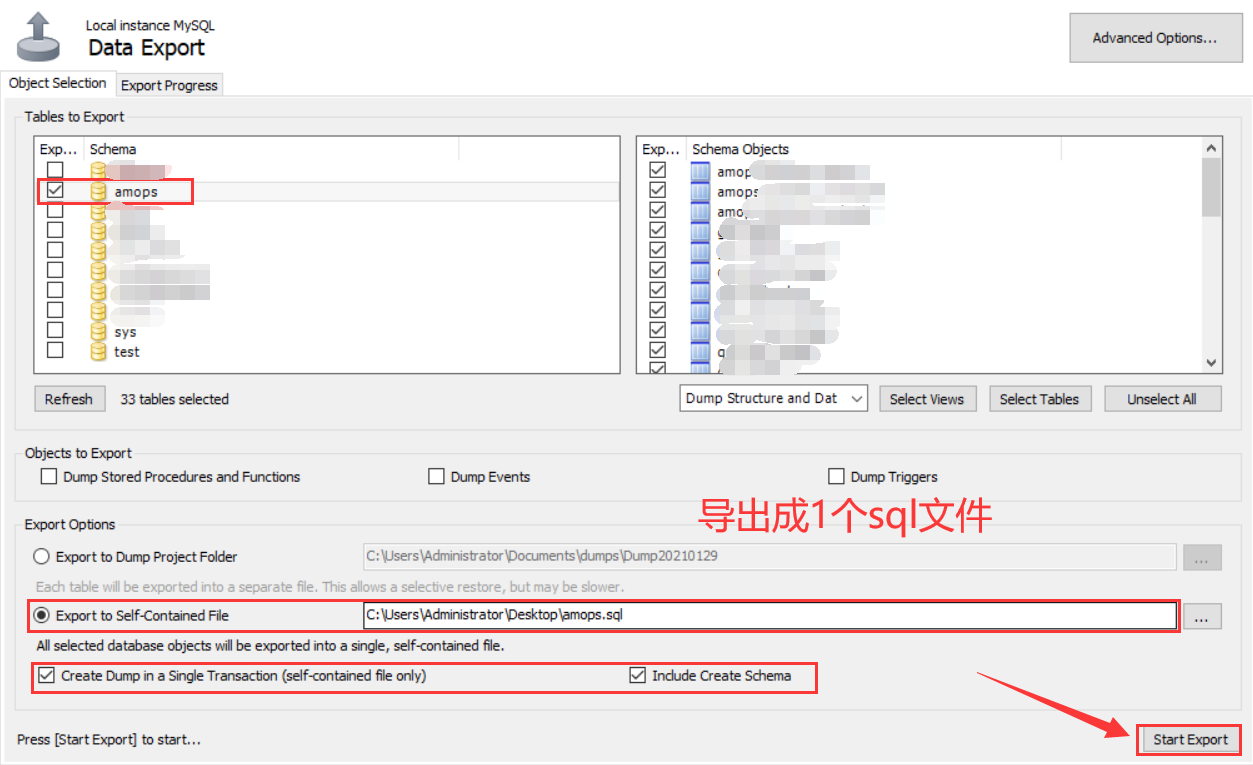
Task: Click the first blue table icon in Schema Objects
Action: [698, 170]
